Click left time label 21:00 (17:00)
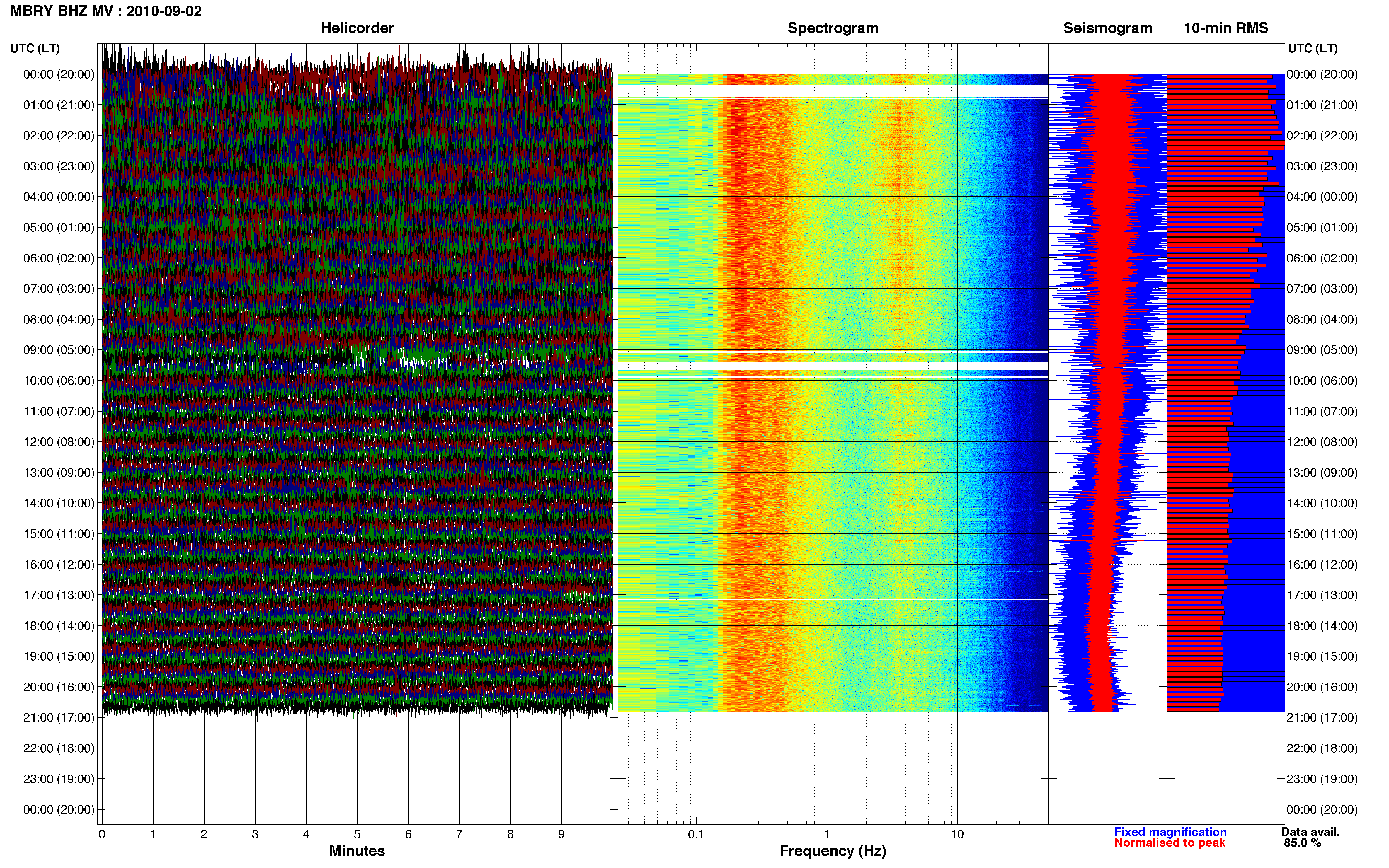The width and height of the screenshot is (1389, 868). [59, 718]
